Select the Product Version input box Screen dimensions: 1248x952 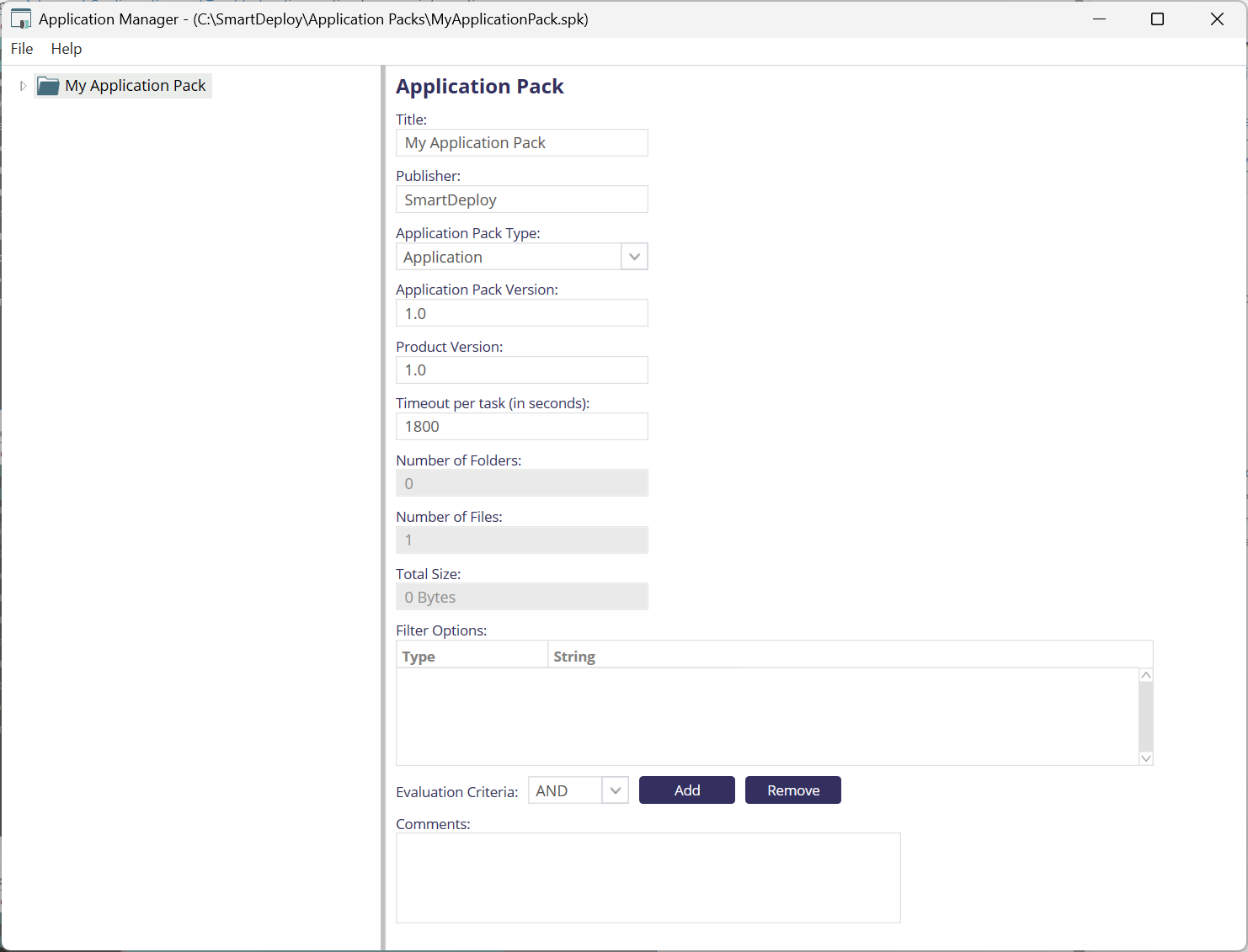pyautogui.click(x=521, y=370)
